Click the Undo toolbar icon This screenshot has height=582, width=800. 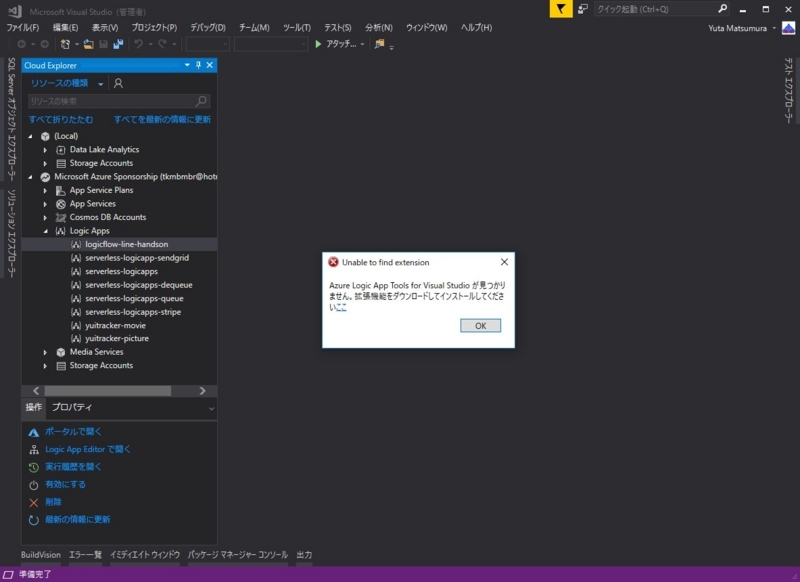138,44
